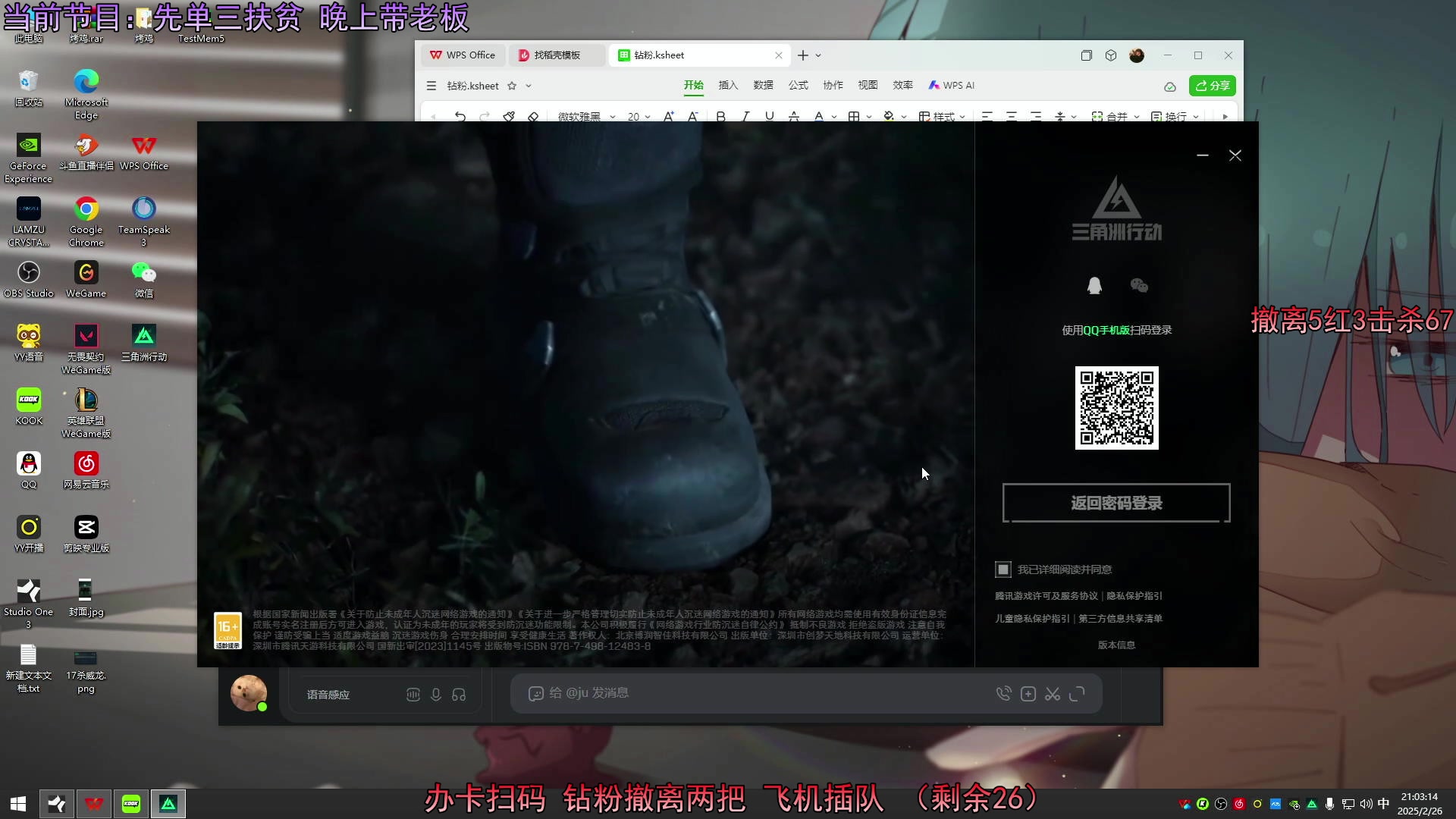Click voice activity icon beside 语音感应
Image resolution: width=1456 pixels, height=819 pixels.
coord(413,695)
